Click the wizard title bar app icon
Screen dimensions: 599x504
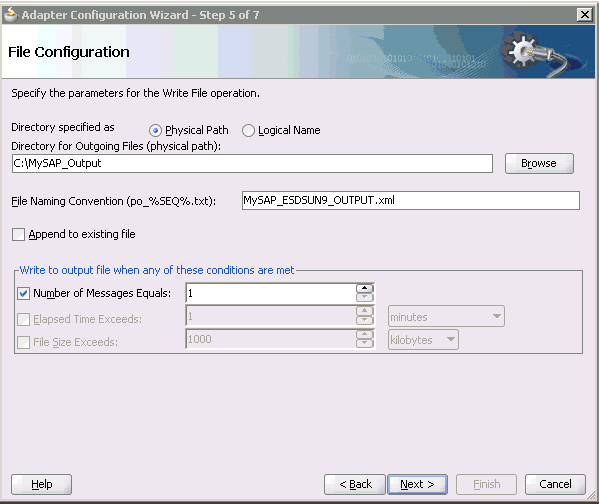point(10,15)
